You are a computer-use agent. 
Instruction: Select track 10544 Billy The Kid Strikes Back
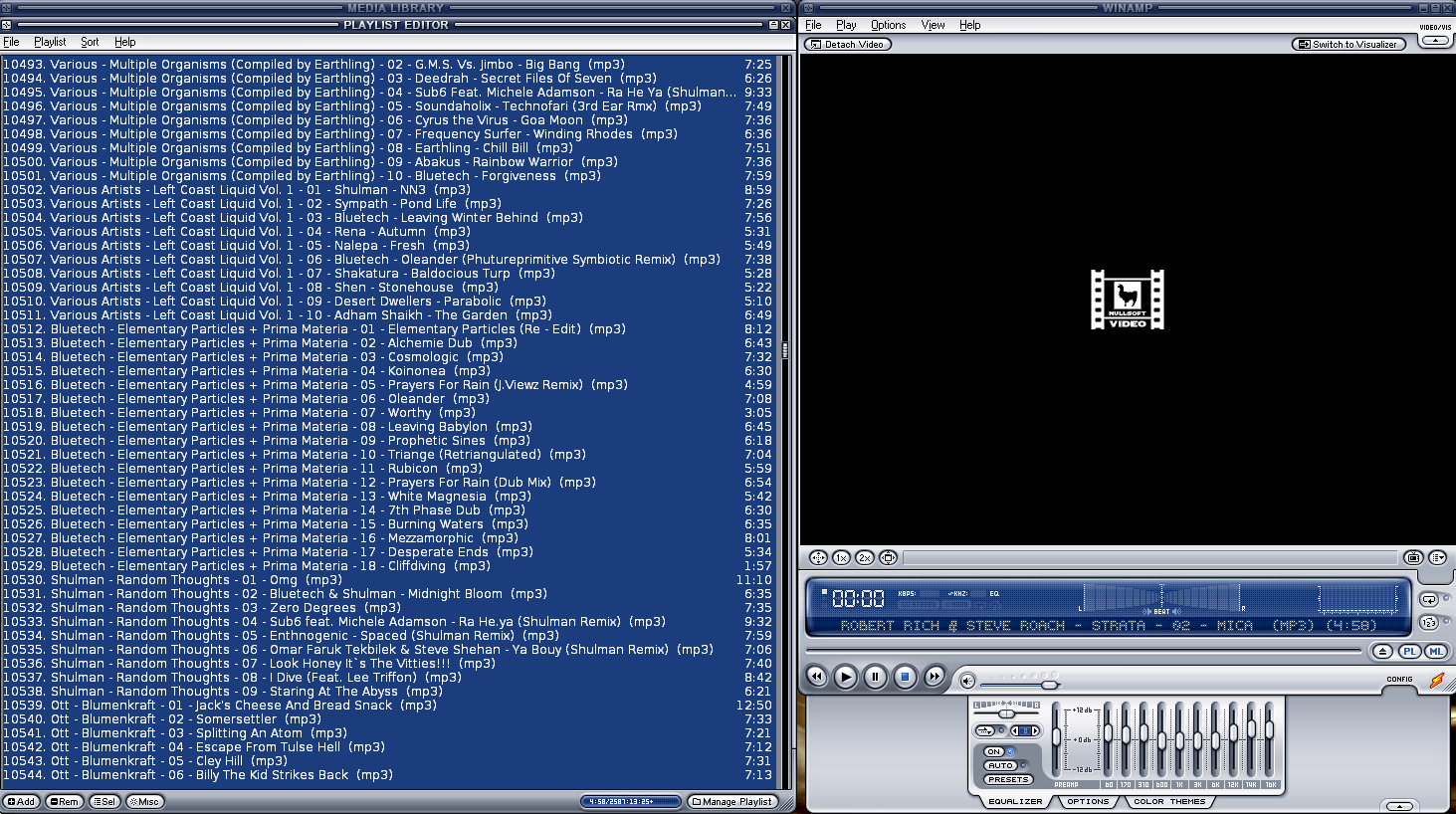(389, 775)
